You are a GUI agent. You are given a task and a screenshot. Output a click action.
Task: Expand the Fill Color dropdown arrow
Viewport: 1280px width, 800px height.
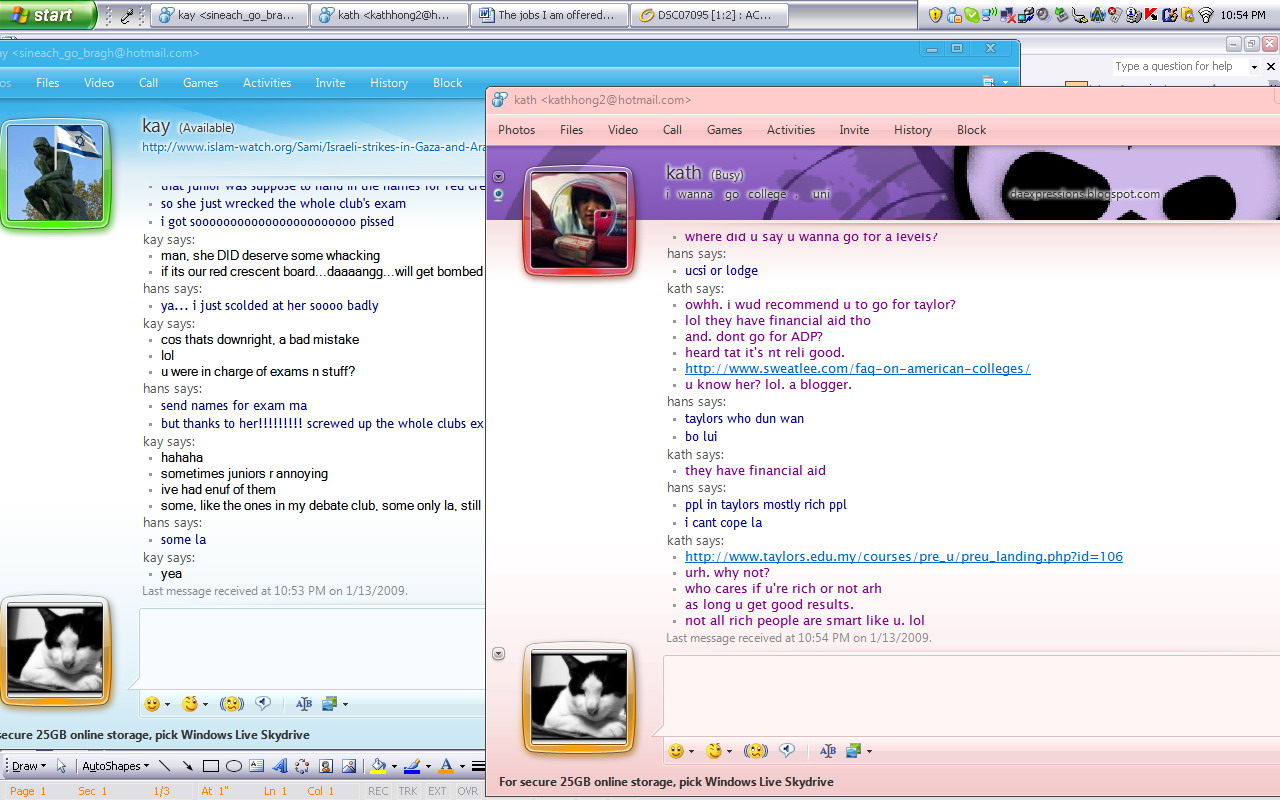point(394,766)
